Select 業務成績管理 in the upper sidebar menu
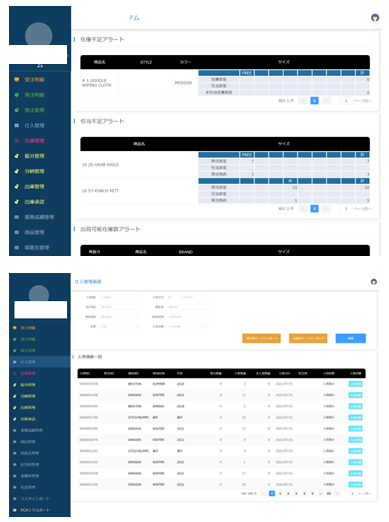Viewport: 389px width, 522px height. pos(39,217)
